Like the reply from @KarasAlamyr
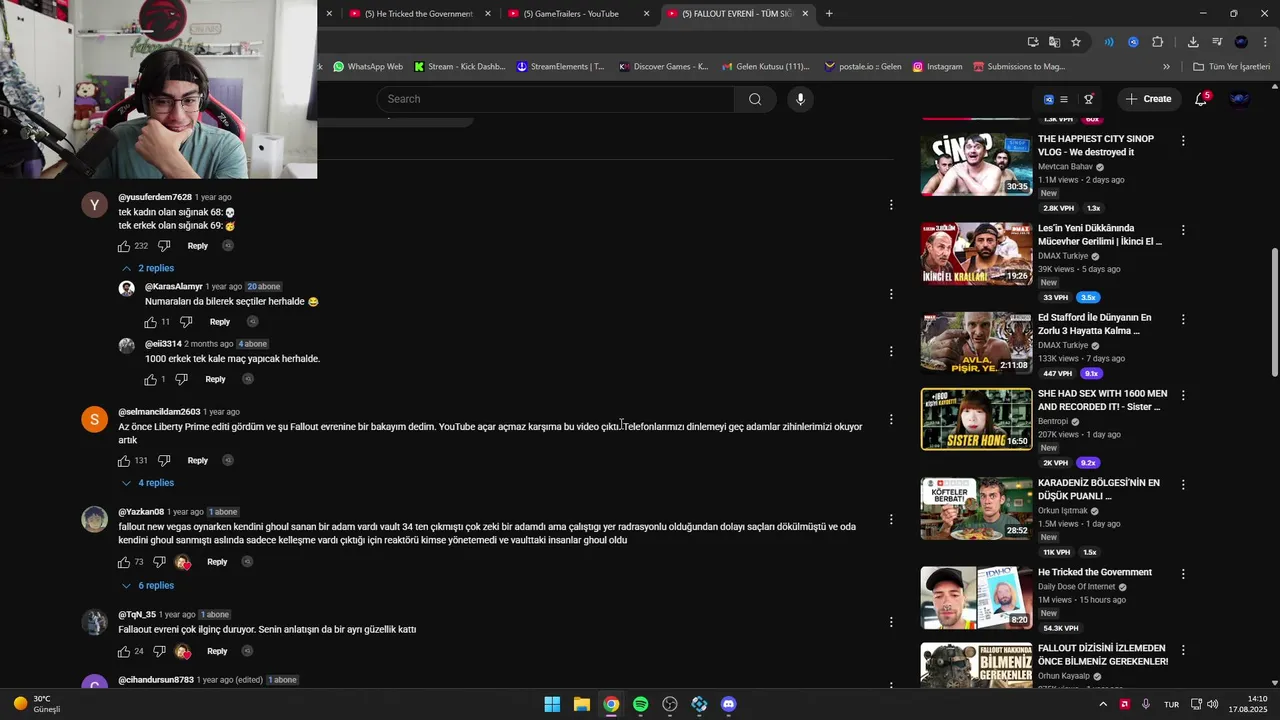 (150, 322)
